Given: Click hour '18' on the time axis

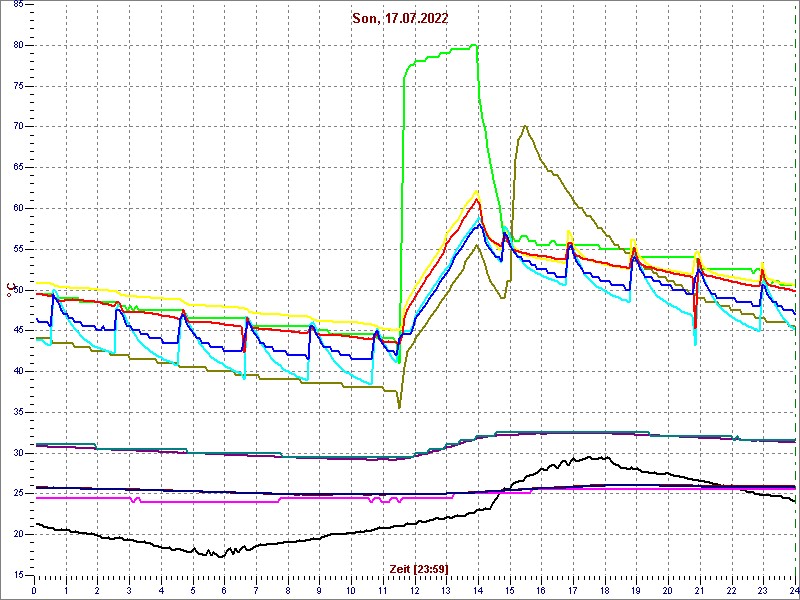Looking at the screenshot, I should (605, 591).
